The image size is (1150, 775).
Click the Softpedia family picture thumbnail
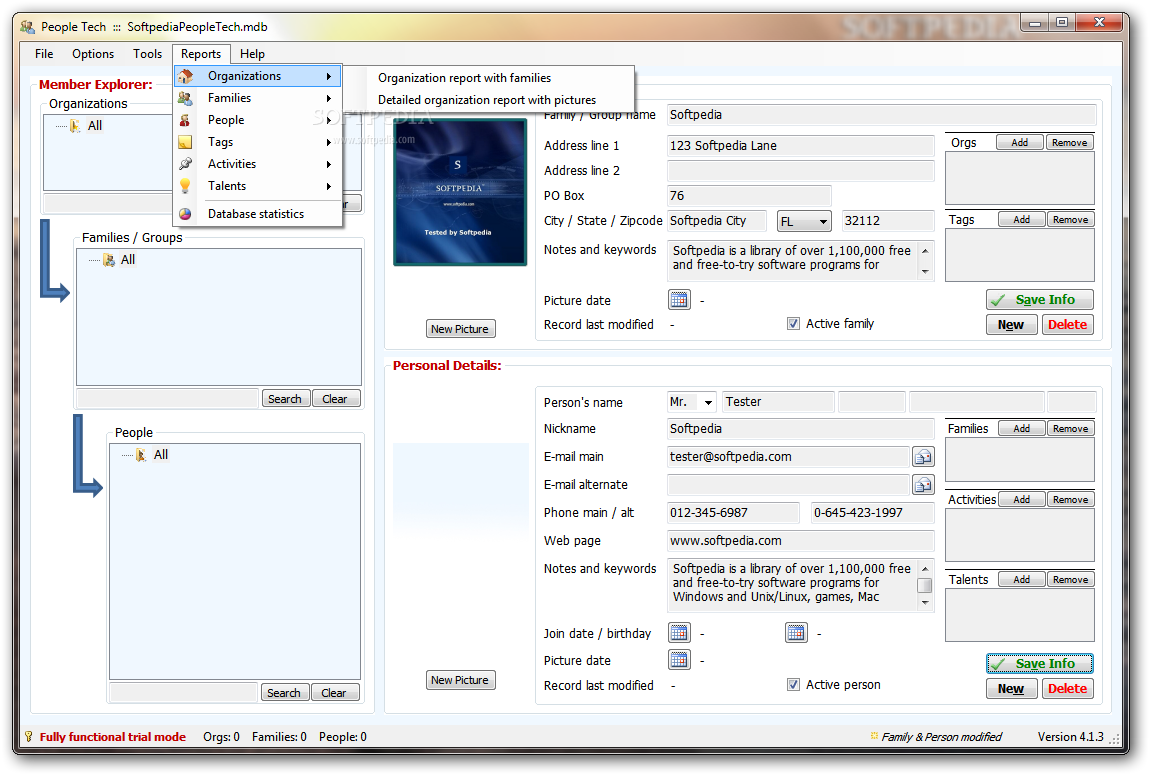[460, 192]
